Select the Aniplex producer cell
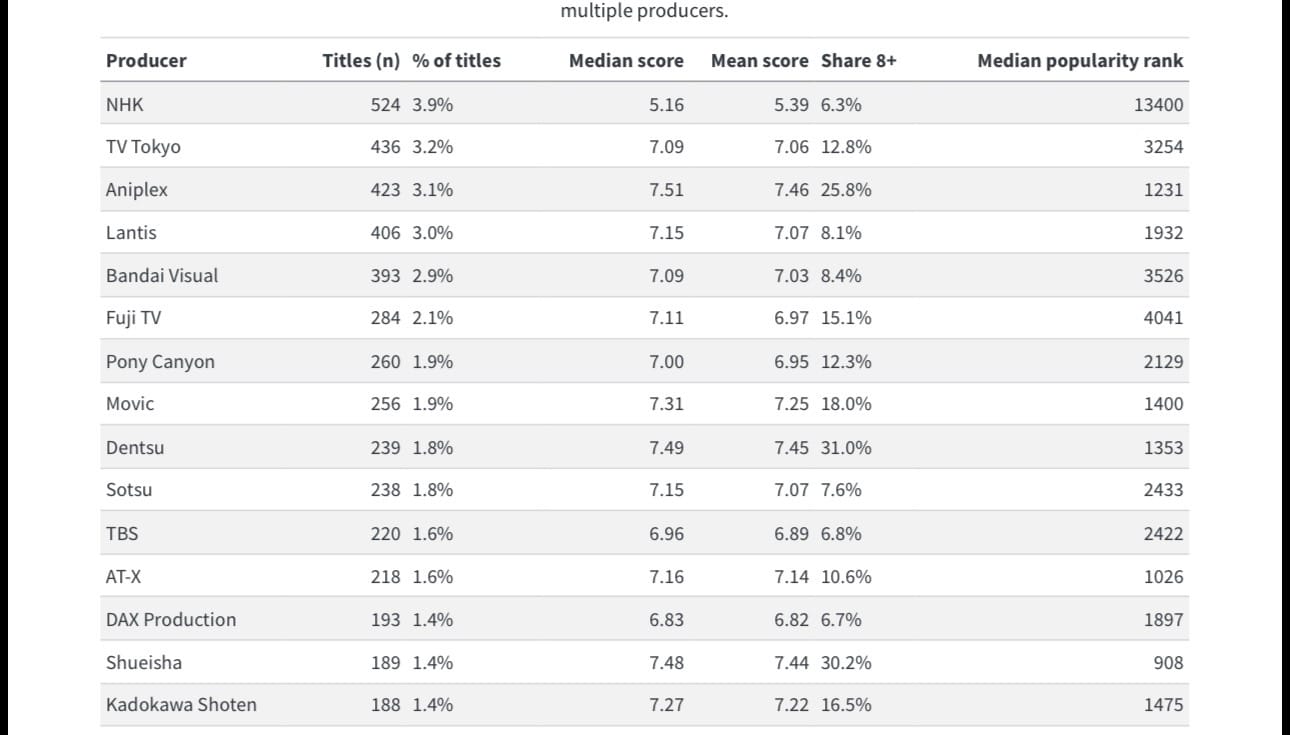Screen dimensions: 1290x735 point(137,190)
